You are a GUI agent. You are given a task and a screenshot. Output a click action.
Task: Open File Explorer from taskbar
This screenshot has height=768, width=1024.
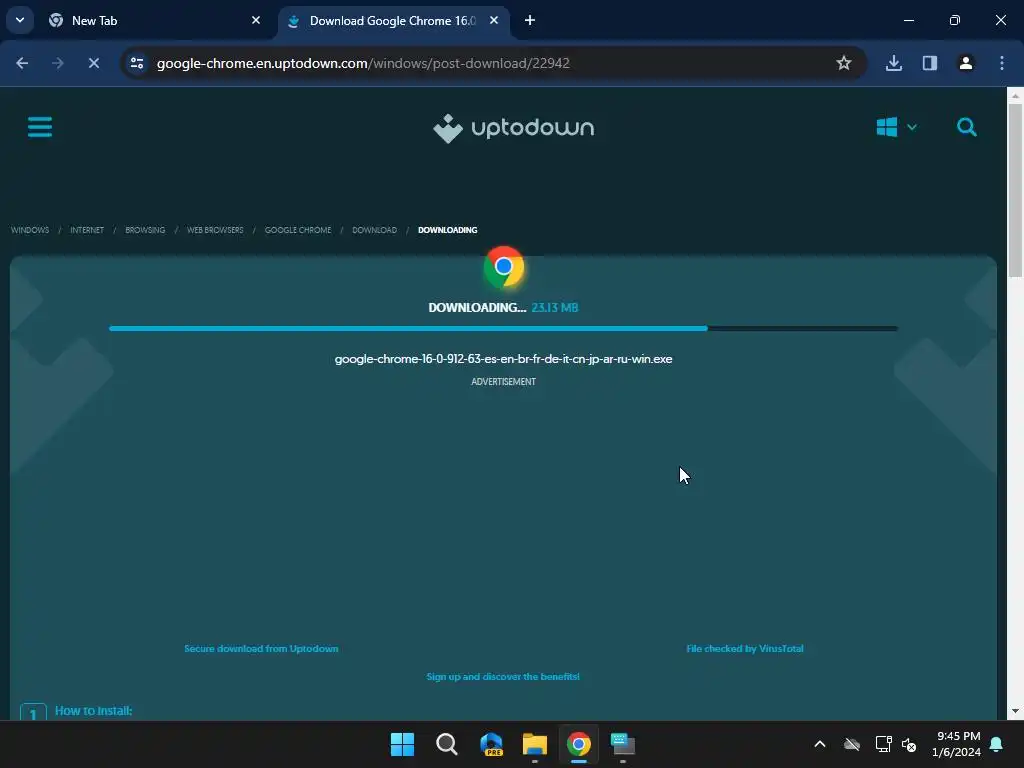535,744
